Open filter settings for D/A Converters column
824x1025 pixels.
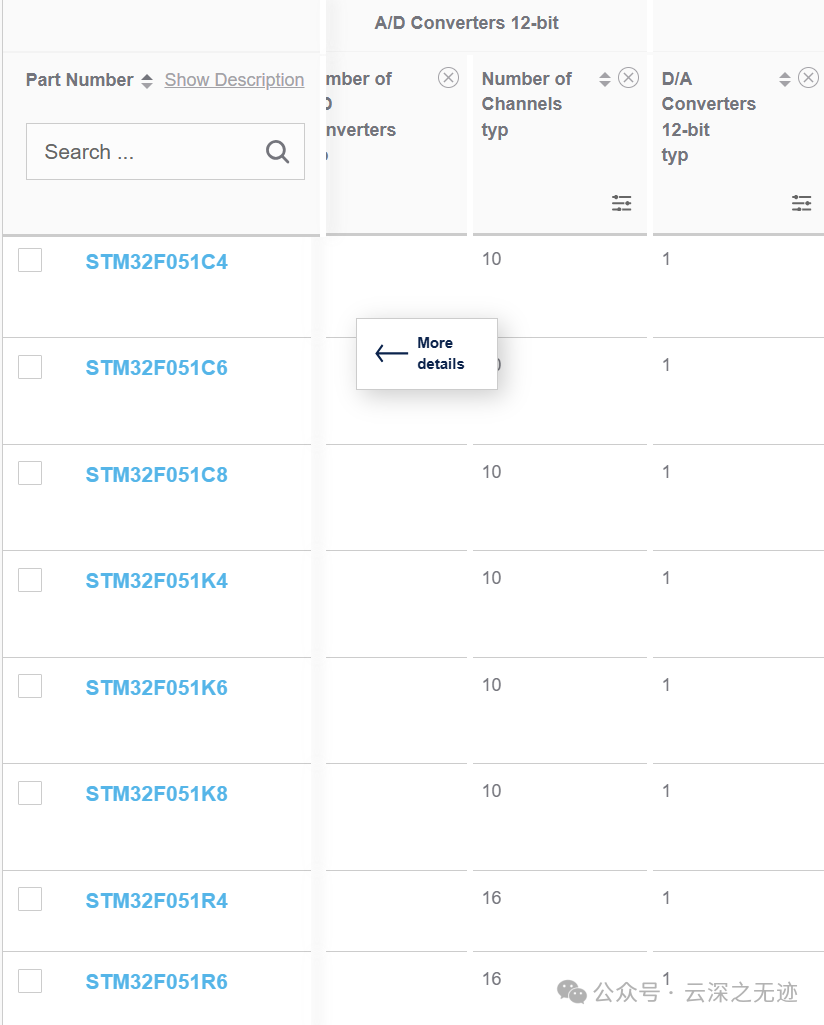coord(801,204)
